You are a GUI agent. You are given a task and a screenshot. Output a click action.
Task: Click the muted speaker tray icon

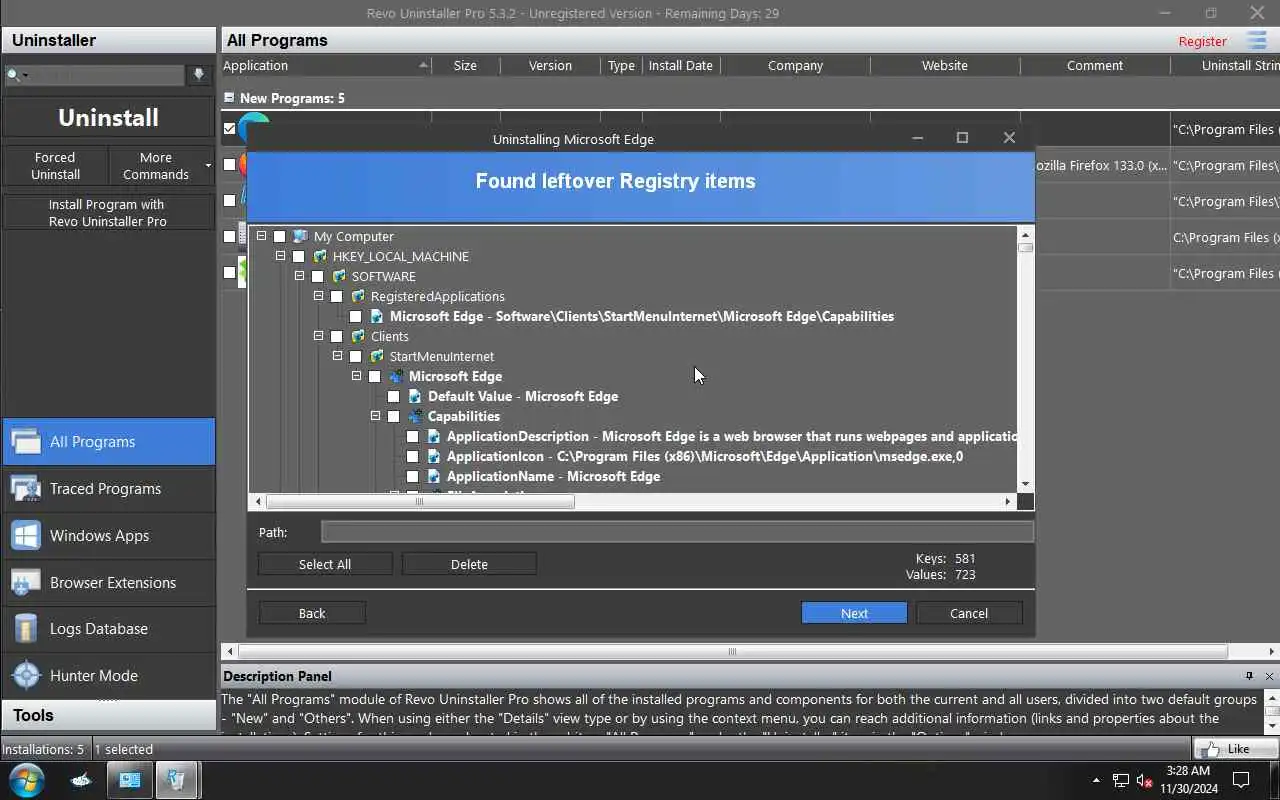1145,780
